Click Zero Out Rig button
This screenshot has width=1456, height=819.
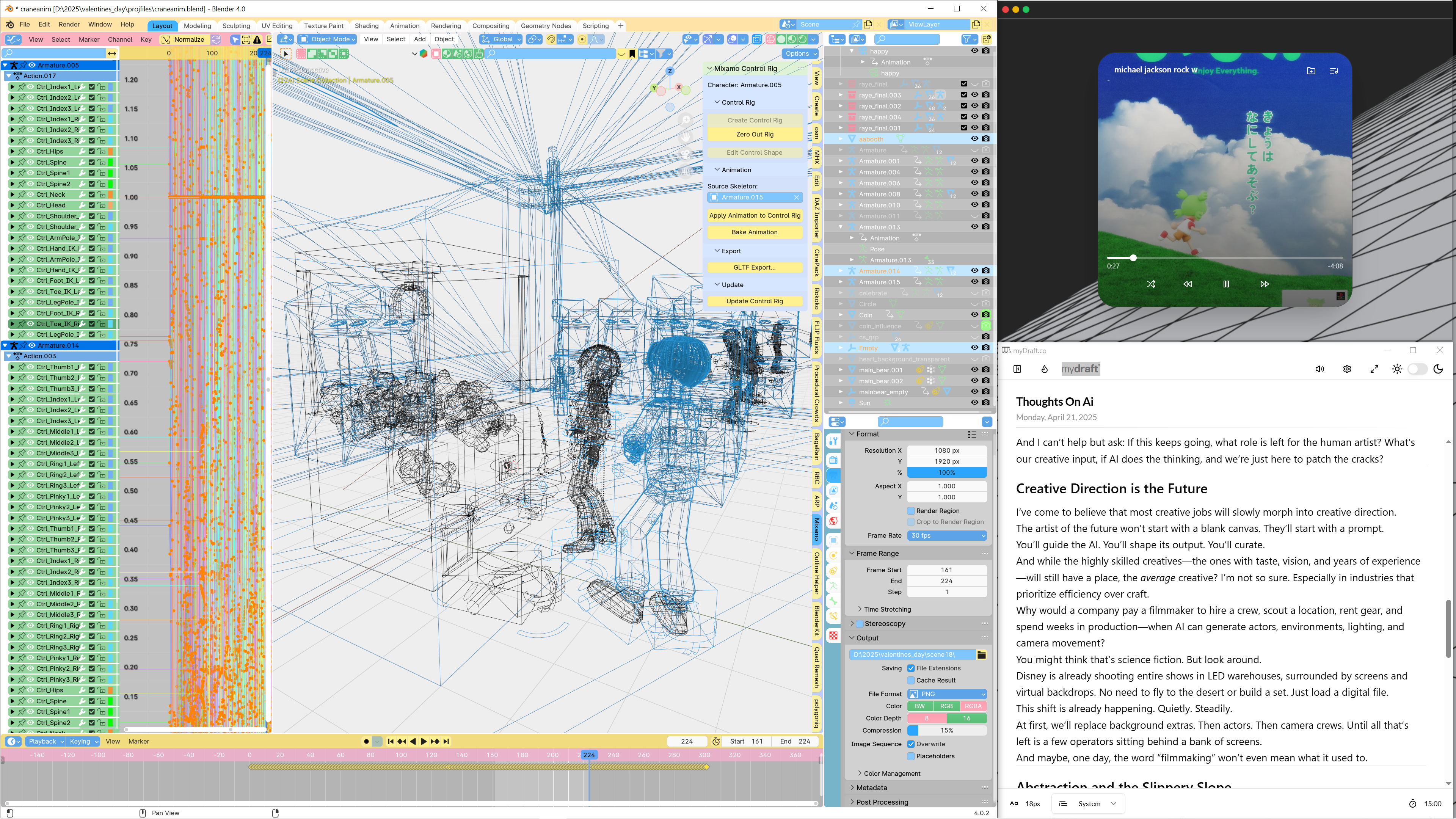[754, 134]
